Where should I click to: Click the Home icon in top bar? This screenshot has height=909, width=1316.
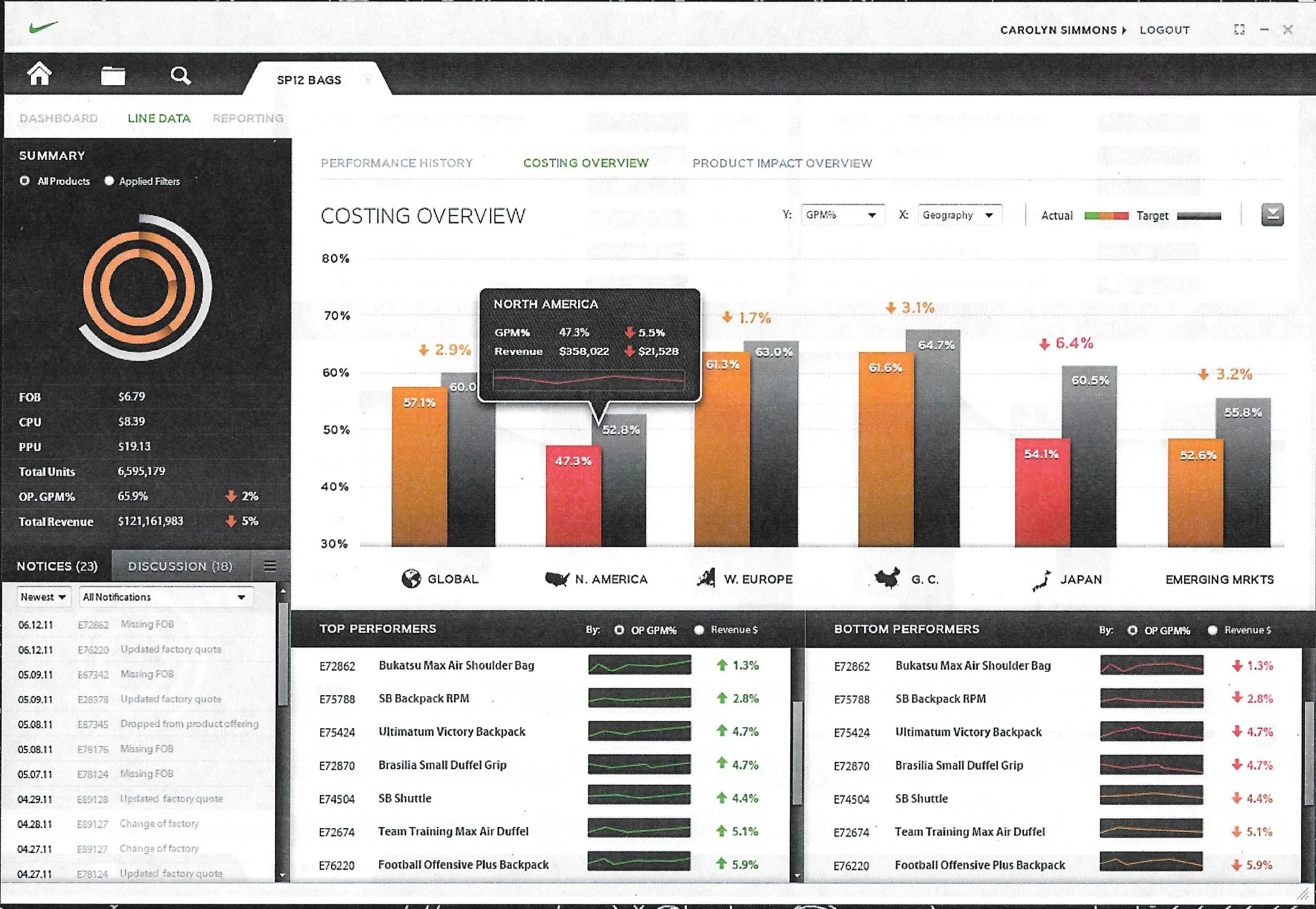(39, 74)
